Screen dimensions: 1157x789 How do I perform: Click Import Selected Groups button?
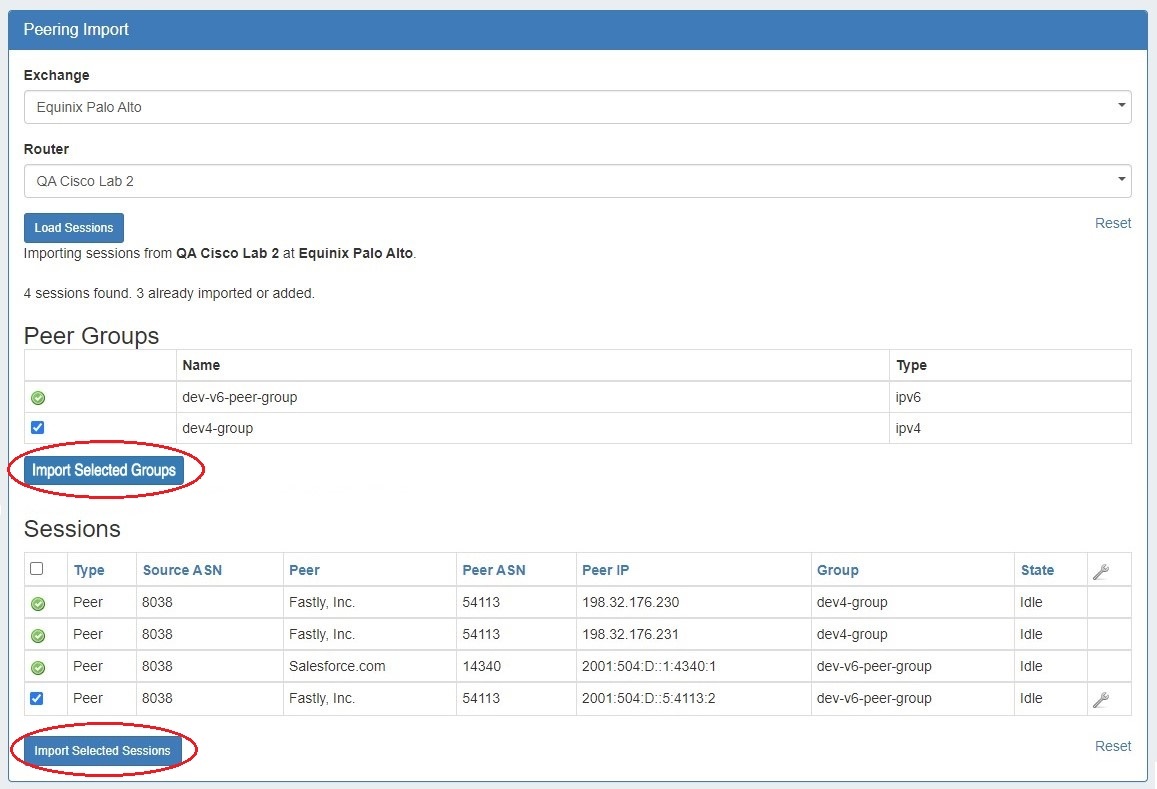coord(104,470)
